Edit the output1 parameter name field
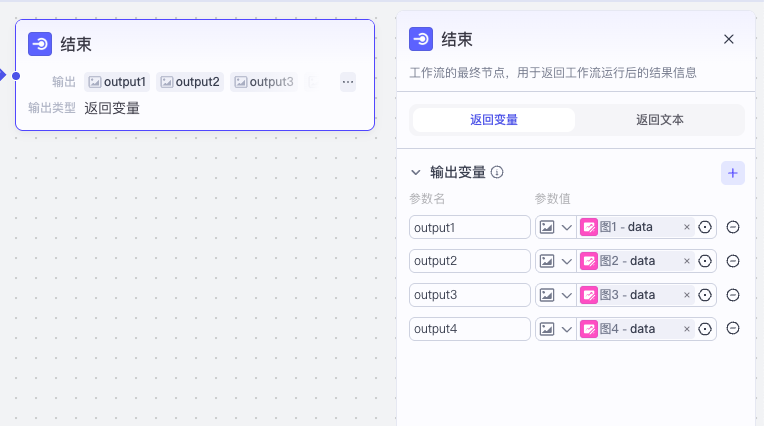 470,227
